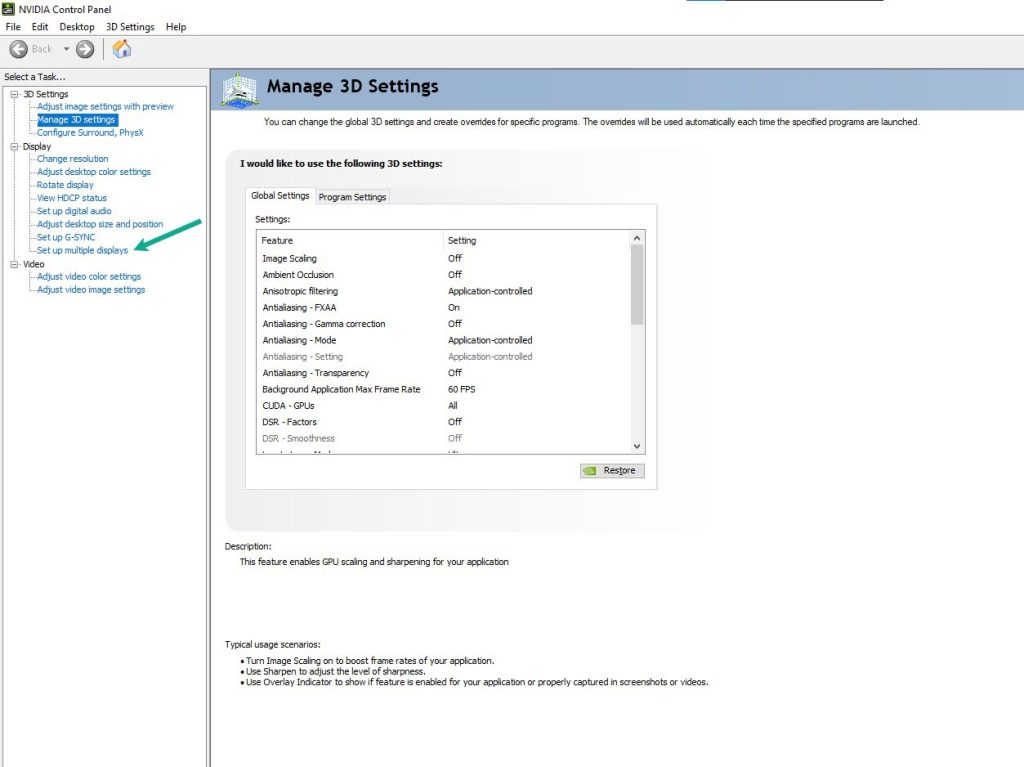Click the NVIDIA Control Panel title icon
Viewport: 1024px width, 767px height.
[8, 9]
